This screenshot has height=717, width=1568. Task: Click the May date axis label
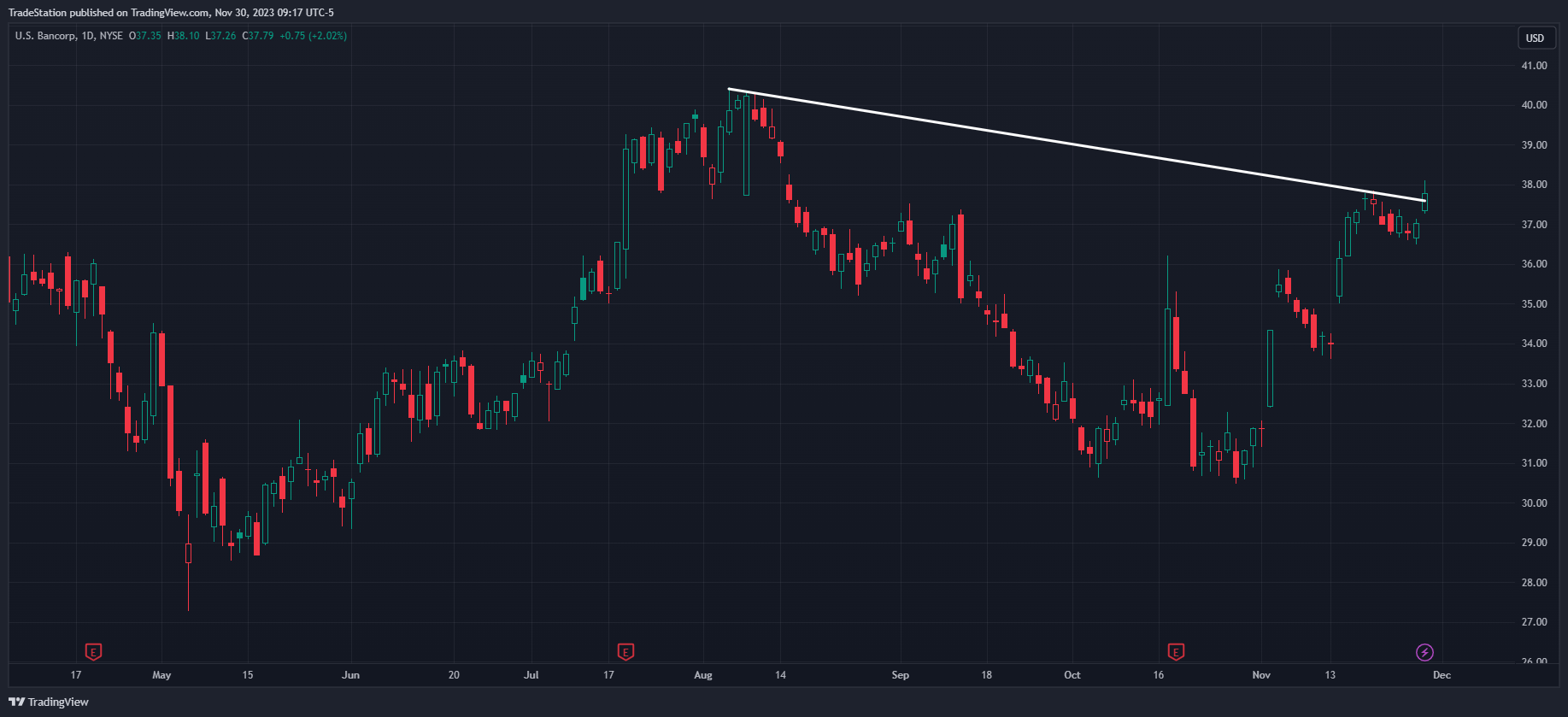point(161,675)
